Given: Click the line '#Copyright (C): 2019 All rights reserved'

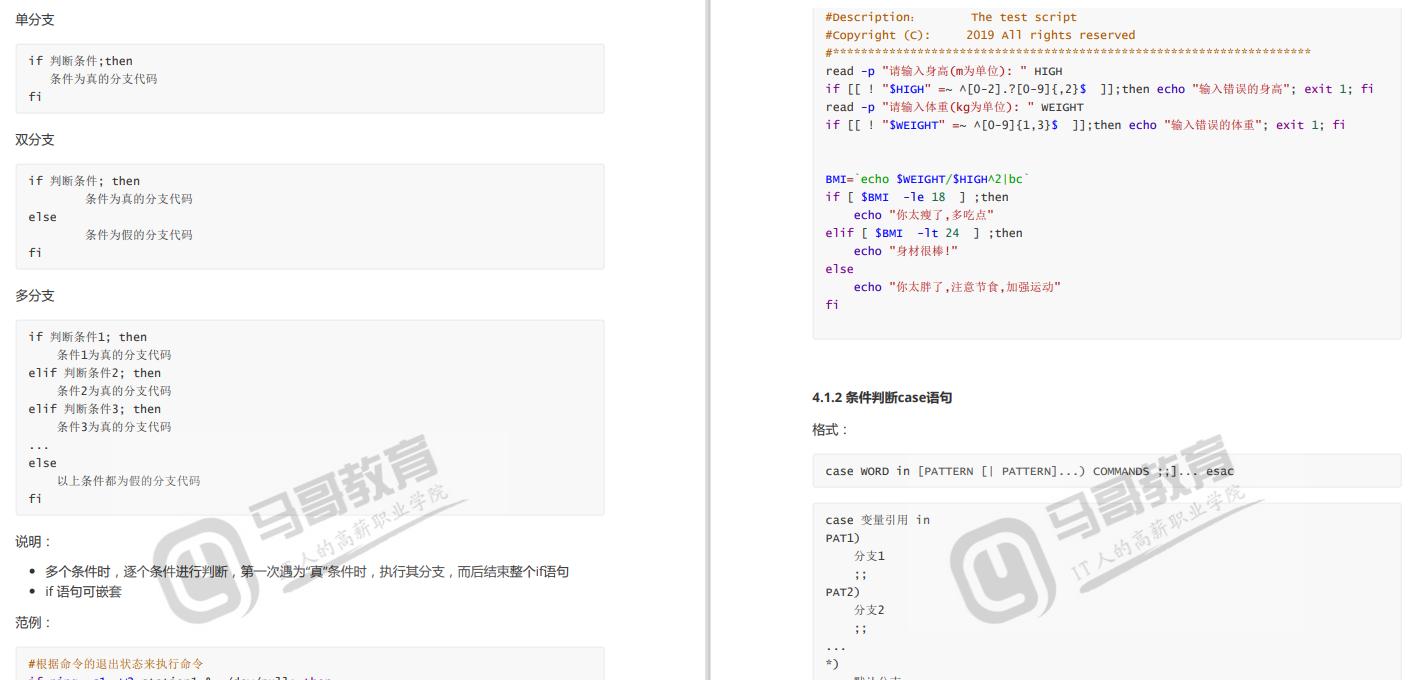Looking at the screenshot, I should tap(980, 35).
